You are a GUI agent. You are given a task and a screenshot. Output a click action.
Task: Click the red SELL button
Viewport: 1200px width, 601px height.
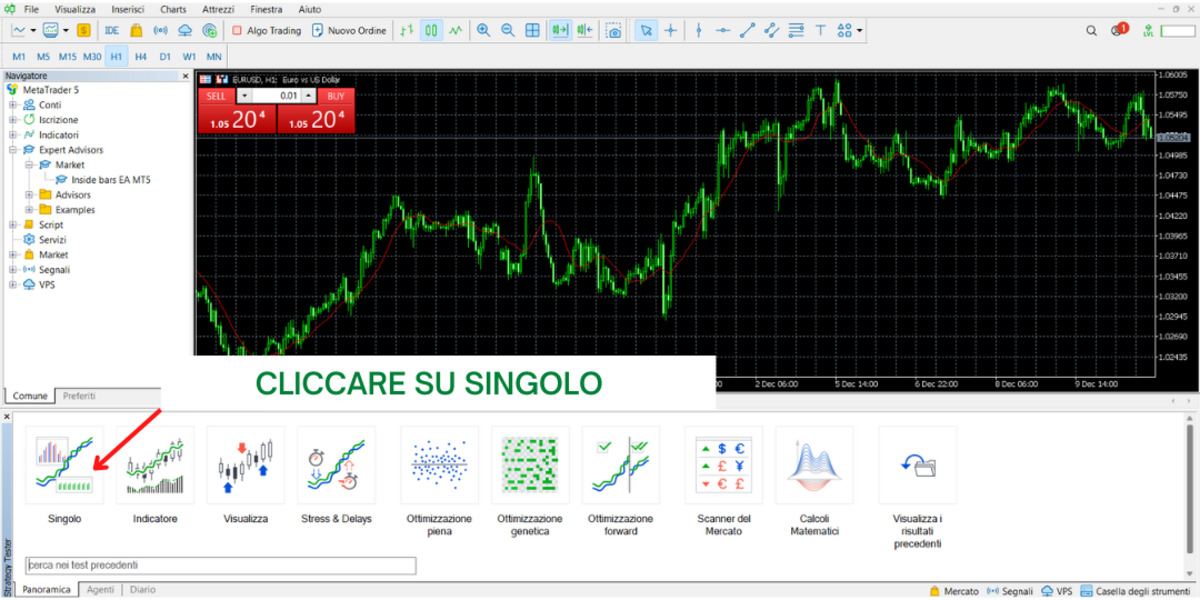[215, 96]
